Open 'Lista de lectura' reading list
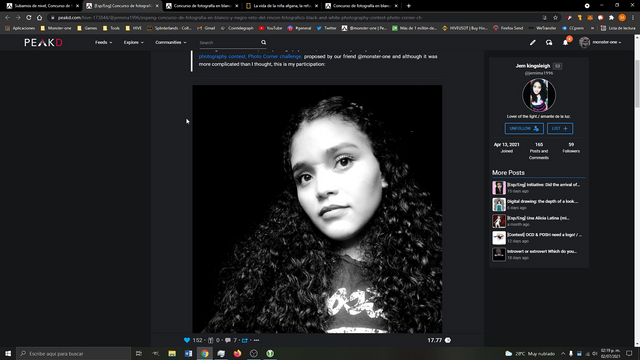The width and height of the screenshot is (640, 360). click(x=618, y=28)
